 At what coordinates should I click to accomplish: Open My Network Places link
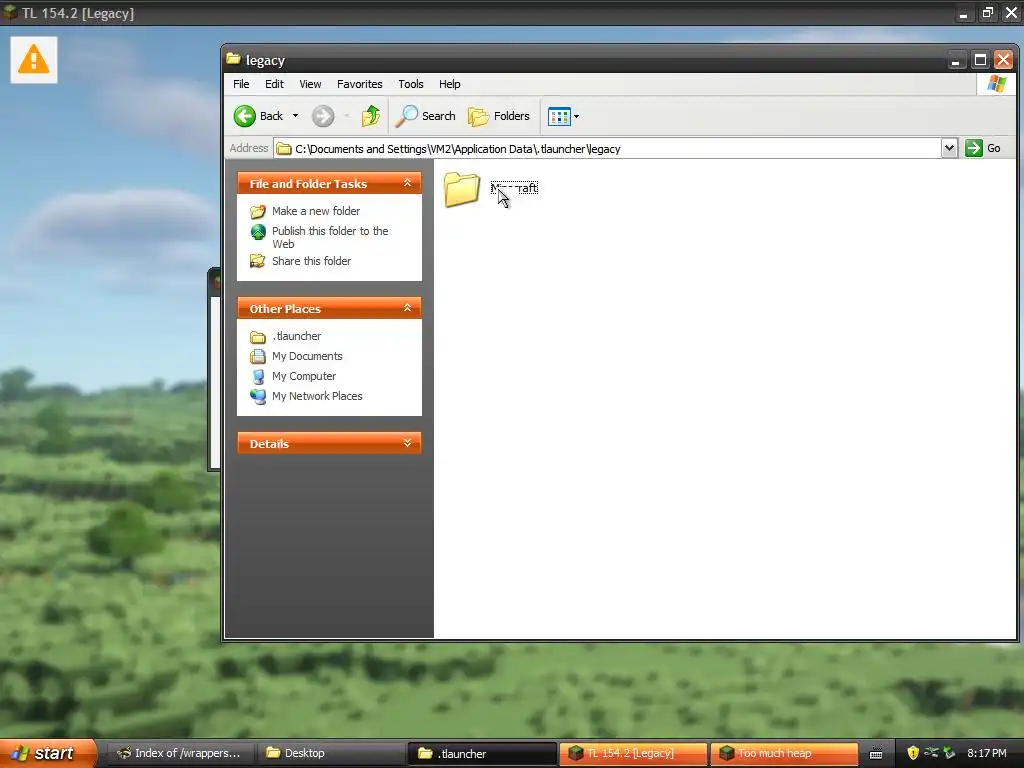(x=317, y=396)
